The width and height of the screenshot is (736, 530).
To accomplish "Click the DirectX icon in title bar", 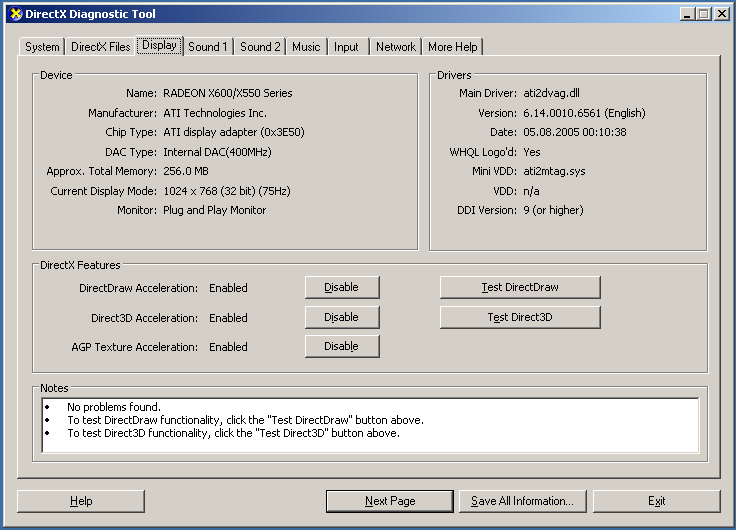I will [15, 14].
